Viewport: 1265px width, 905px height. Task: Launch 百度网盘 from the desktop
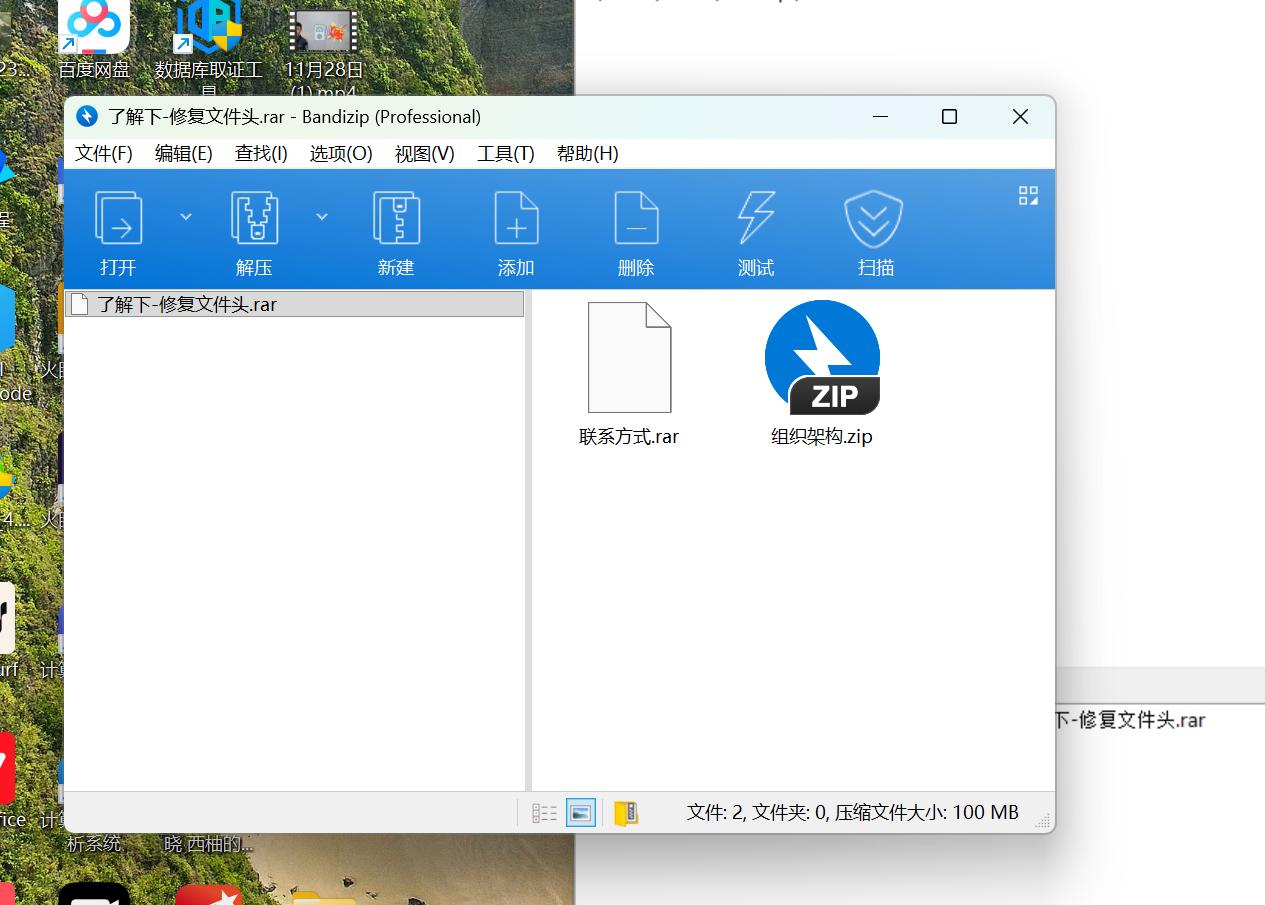pos(94,30)
